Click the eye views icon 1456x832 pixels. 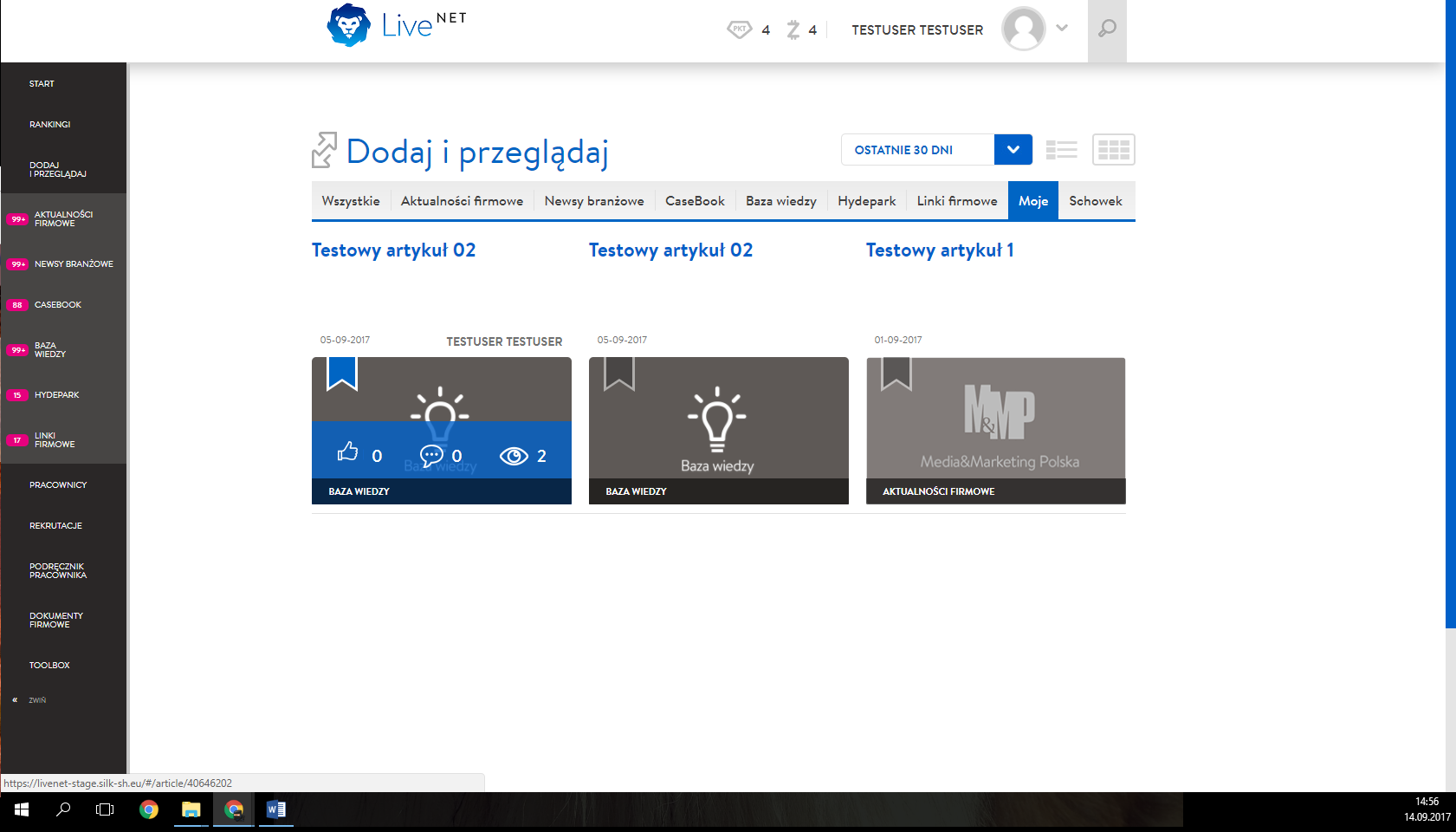click(514, 456)
